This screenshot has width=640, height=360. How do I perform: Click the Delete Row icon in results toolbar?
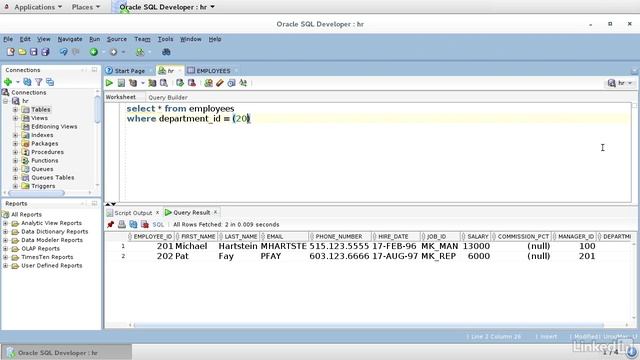tap(144, 224)
